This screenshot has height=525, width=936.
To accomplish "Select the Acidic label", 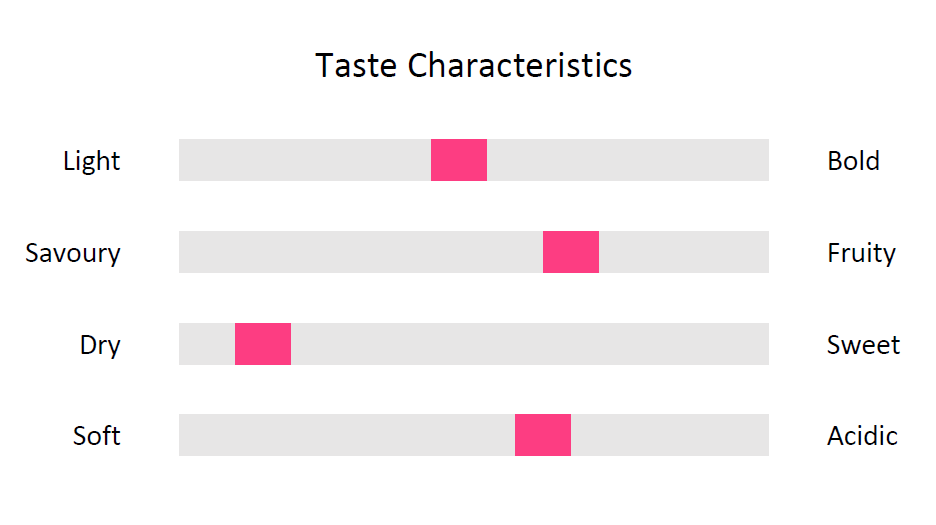I will click(x=862, y=435).
